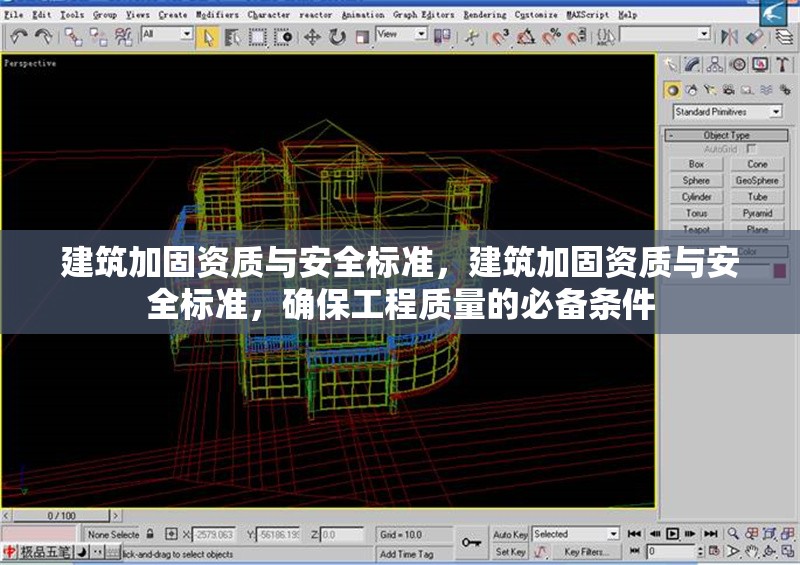The width and height of the screenshot is (800, 565).
Task: Open the Select by Name list icon
Action: (x=233, y=37)
